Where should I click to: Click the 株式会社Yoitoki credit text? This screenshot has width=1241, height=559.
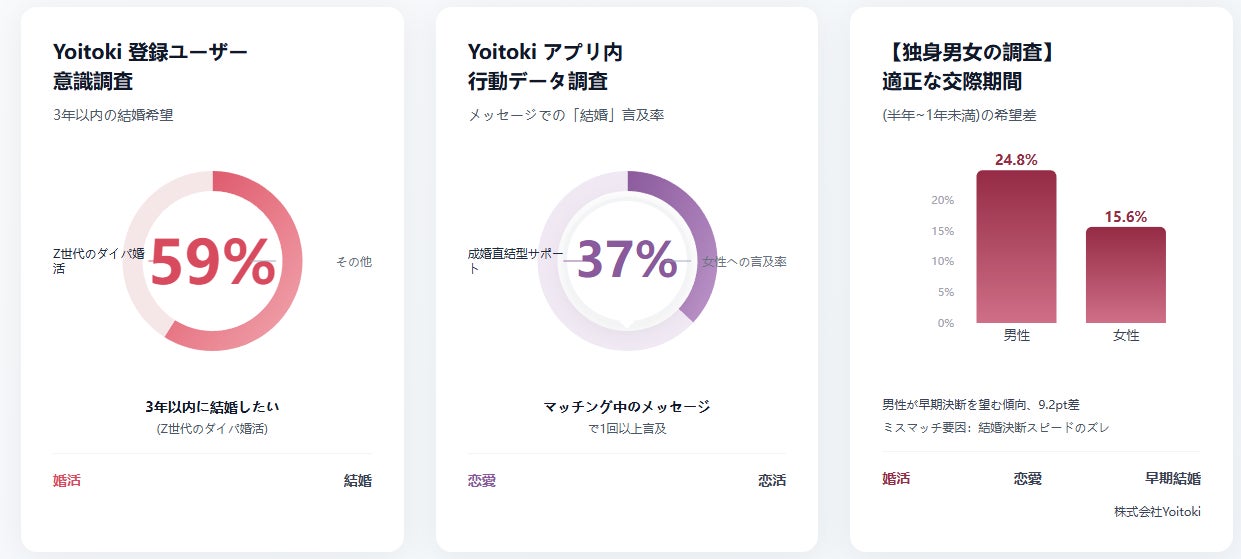coord(1157,512)
